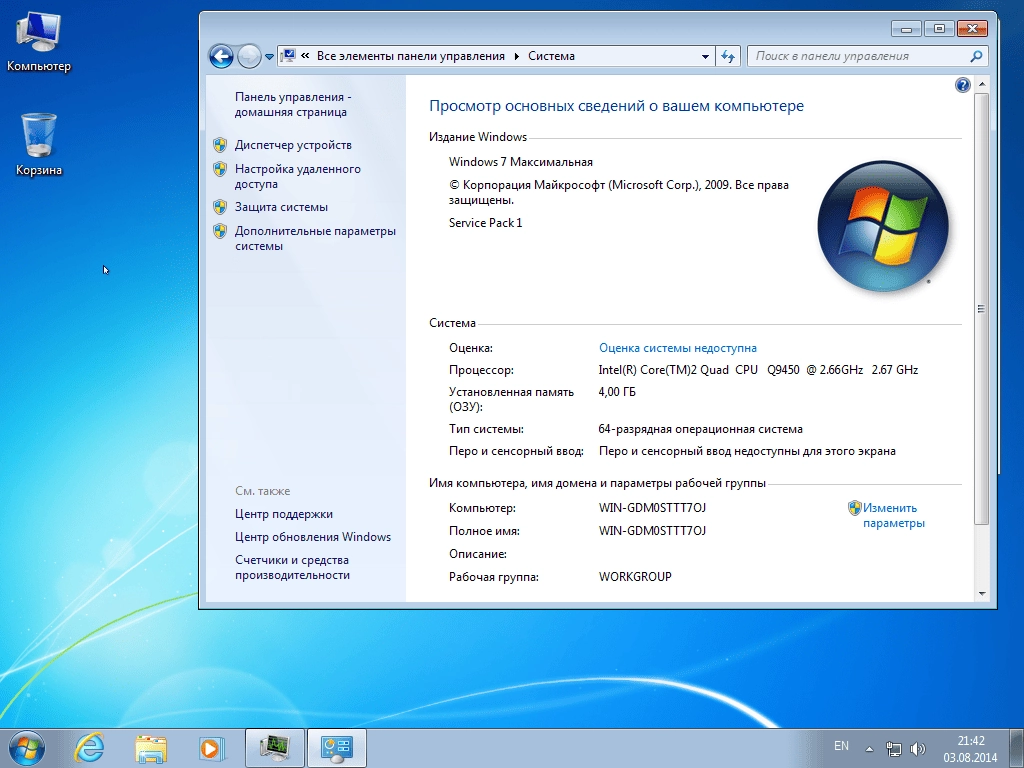
Task: Expand the double-chevron breadcrumb overflow
Action: pyautogui.click(x=305, y=56)
